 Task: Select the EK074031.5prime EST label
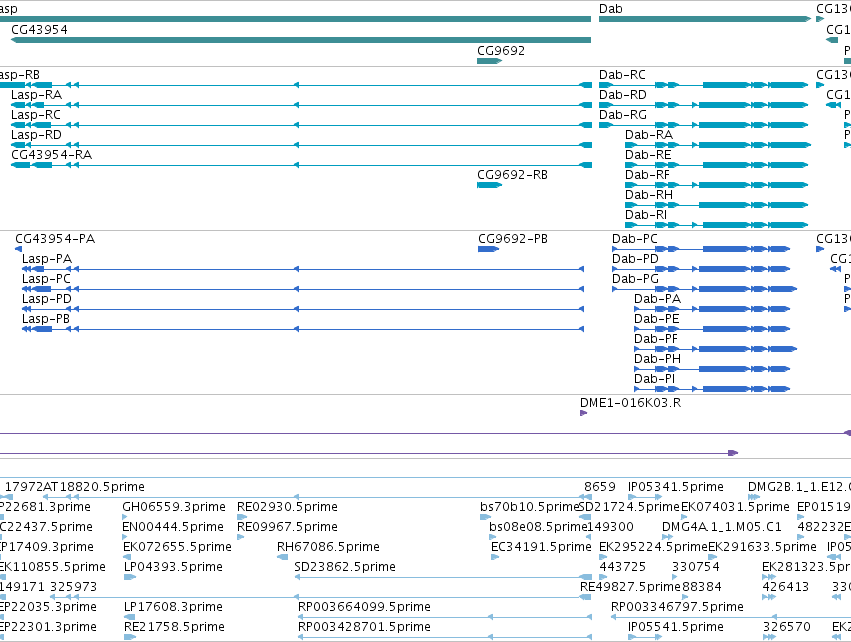735,507
